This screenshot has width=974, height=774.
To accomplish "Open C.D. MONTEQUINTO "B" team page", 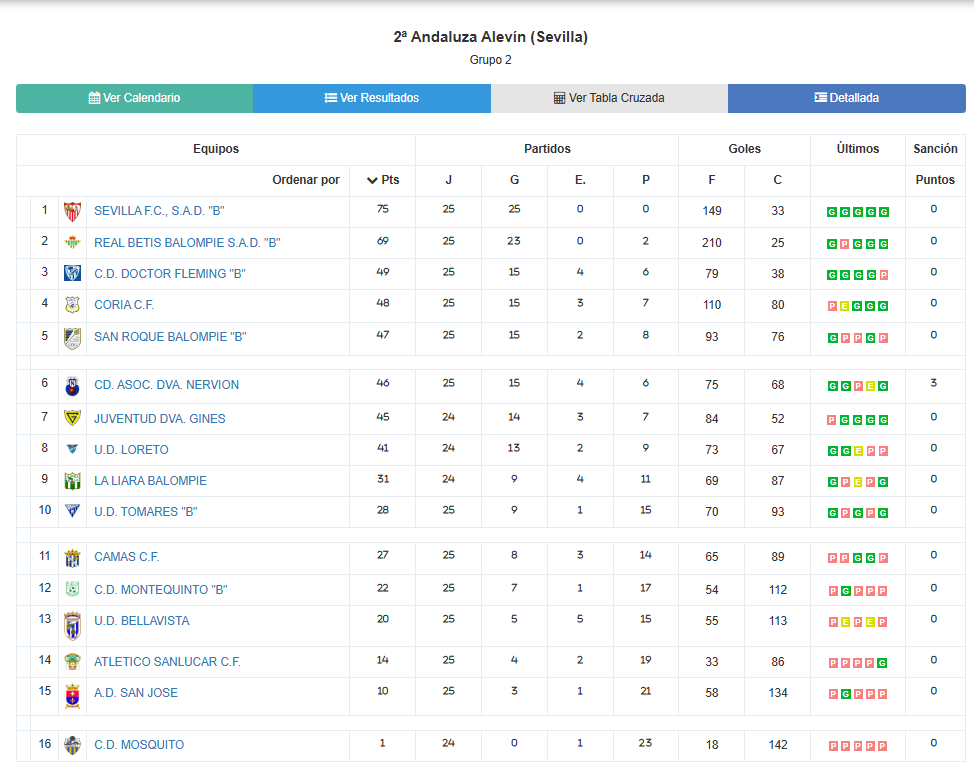I will (161, 590).
